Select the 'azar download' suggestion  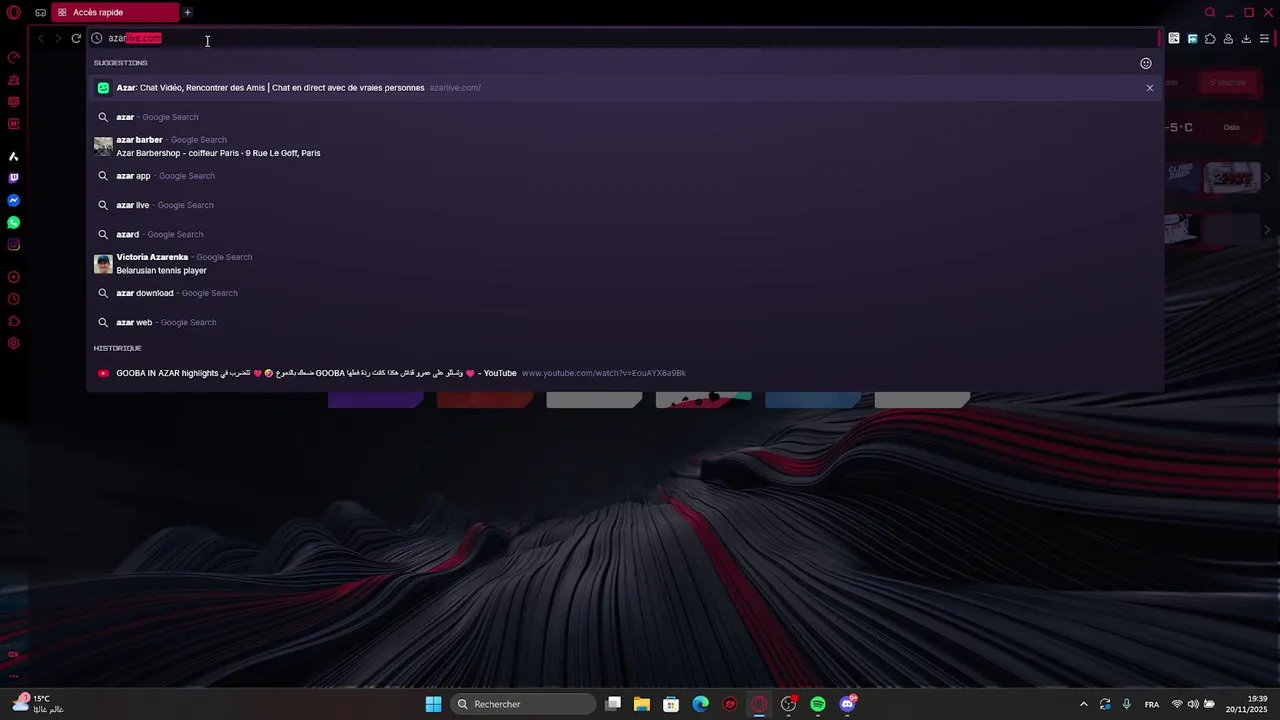pyautogui.click(x=625, y=293)
